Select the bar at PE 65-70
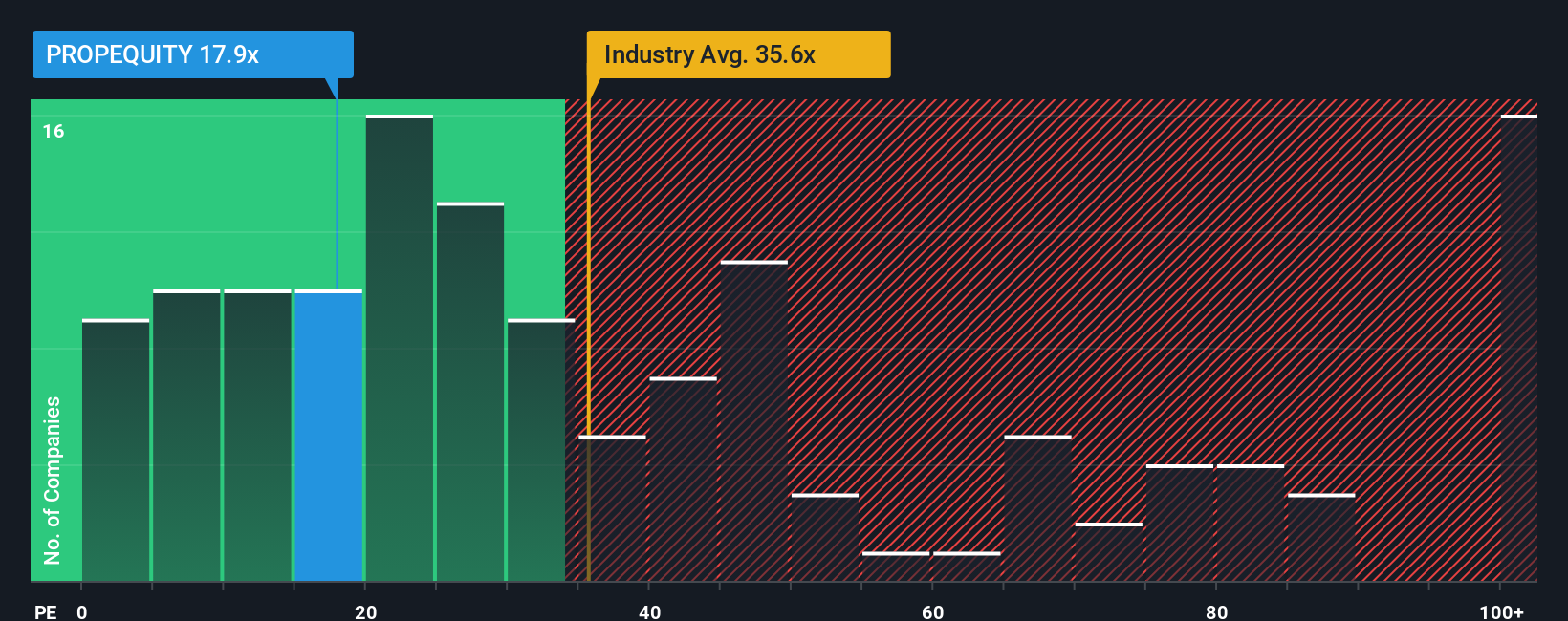 coord(1037,508)
